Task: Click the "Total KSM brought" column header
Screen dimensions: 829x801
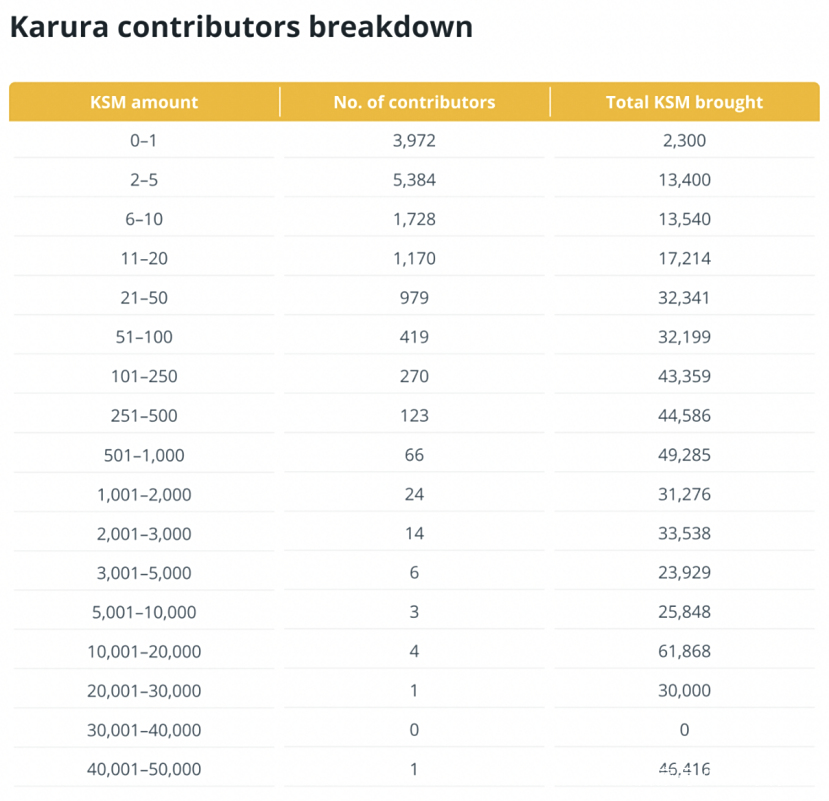Action: click(x=684, y=102)
